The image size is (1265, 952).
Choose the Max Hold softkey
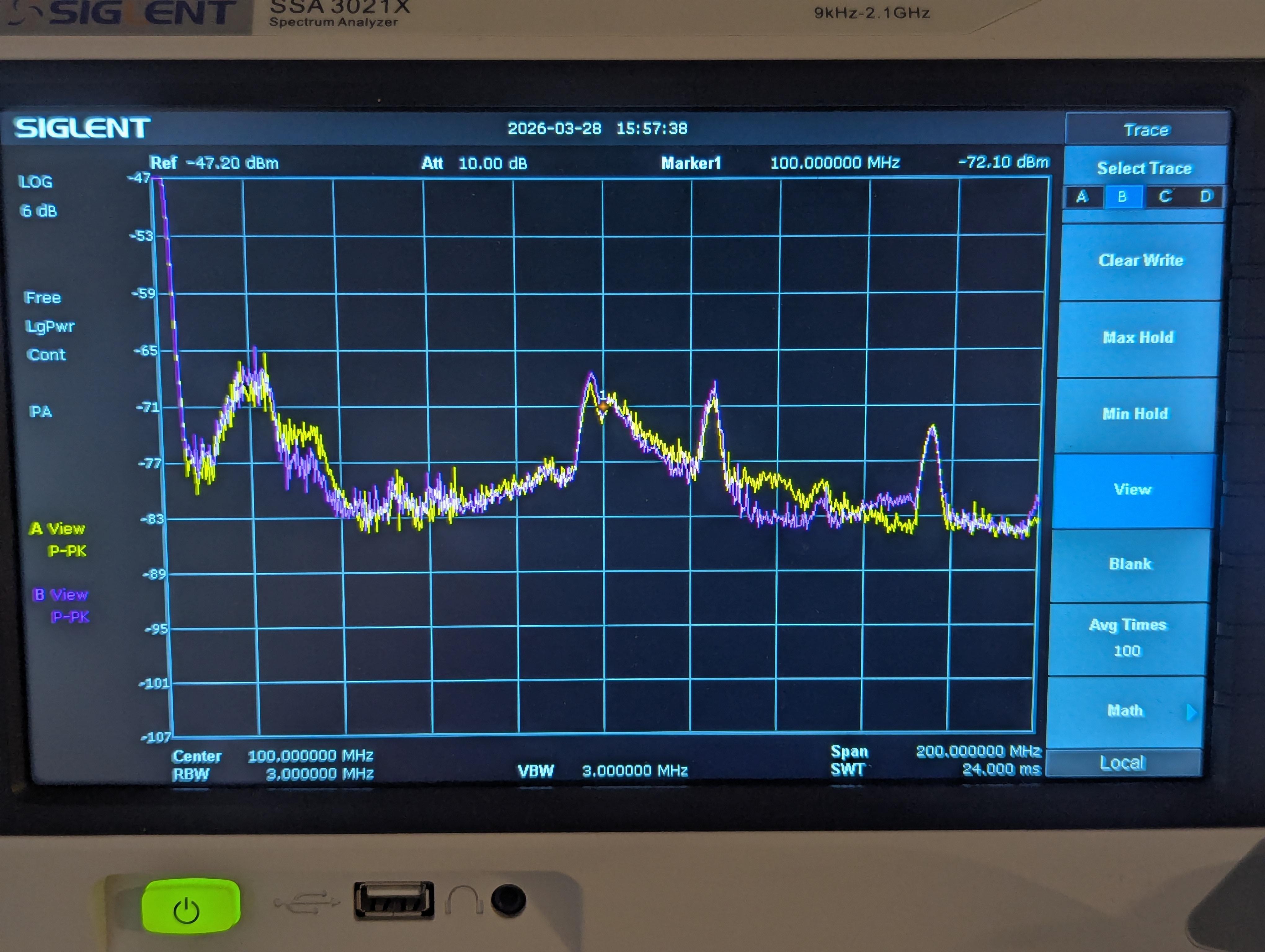tap(1138, 338)
